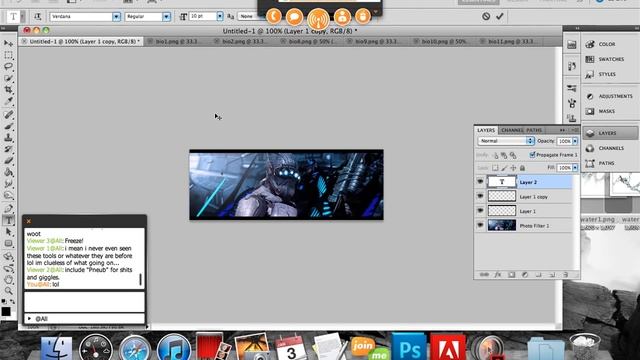Cancel text edit with circle-slash button

486,16
